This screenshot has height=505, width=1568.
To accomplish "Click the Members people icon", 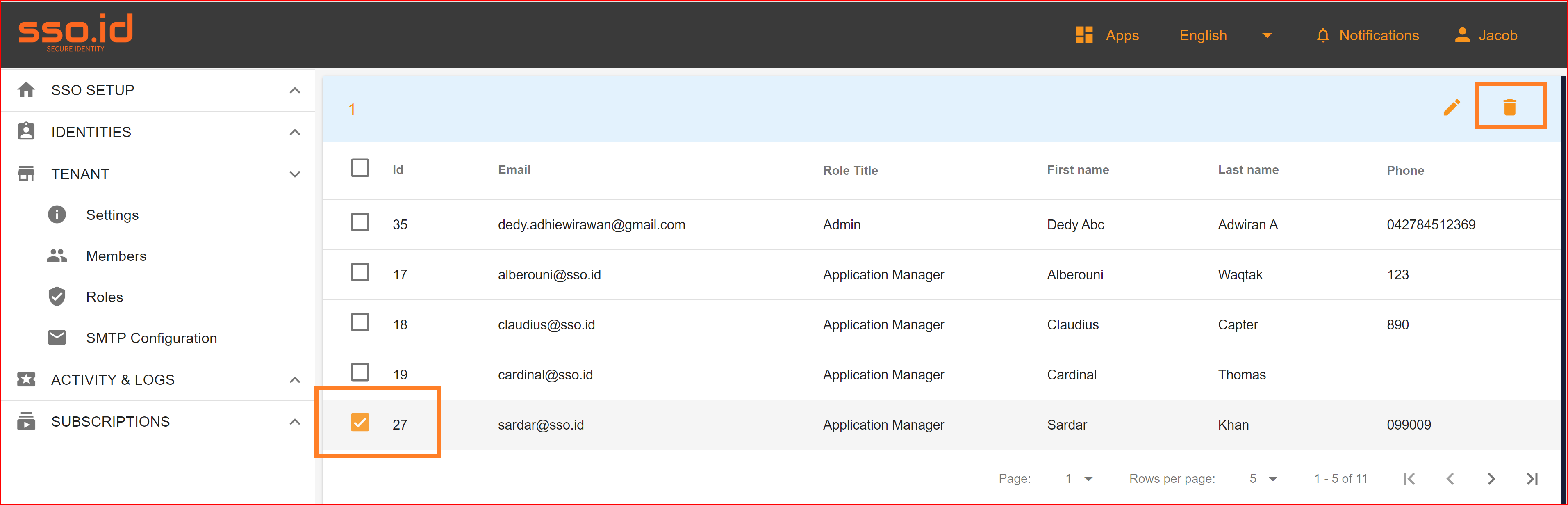I will pyautogui.click(x=57, y=256).
